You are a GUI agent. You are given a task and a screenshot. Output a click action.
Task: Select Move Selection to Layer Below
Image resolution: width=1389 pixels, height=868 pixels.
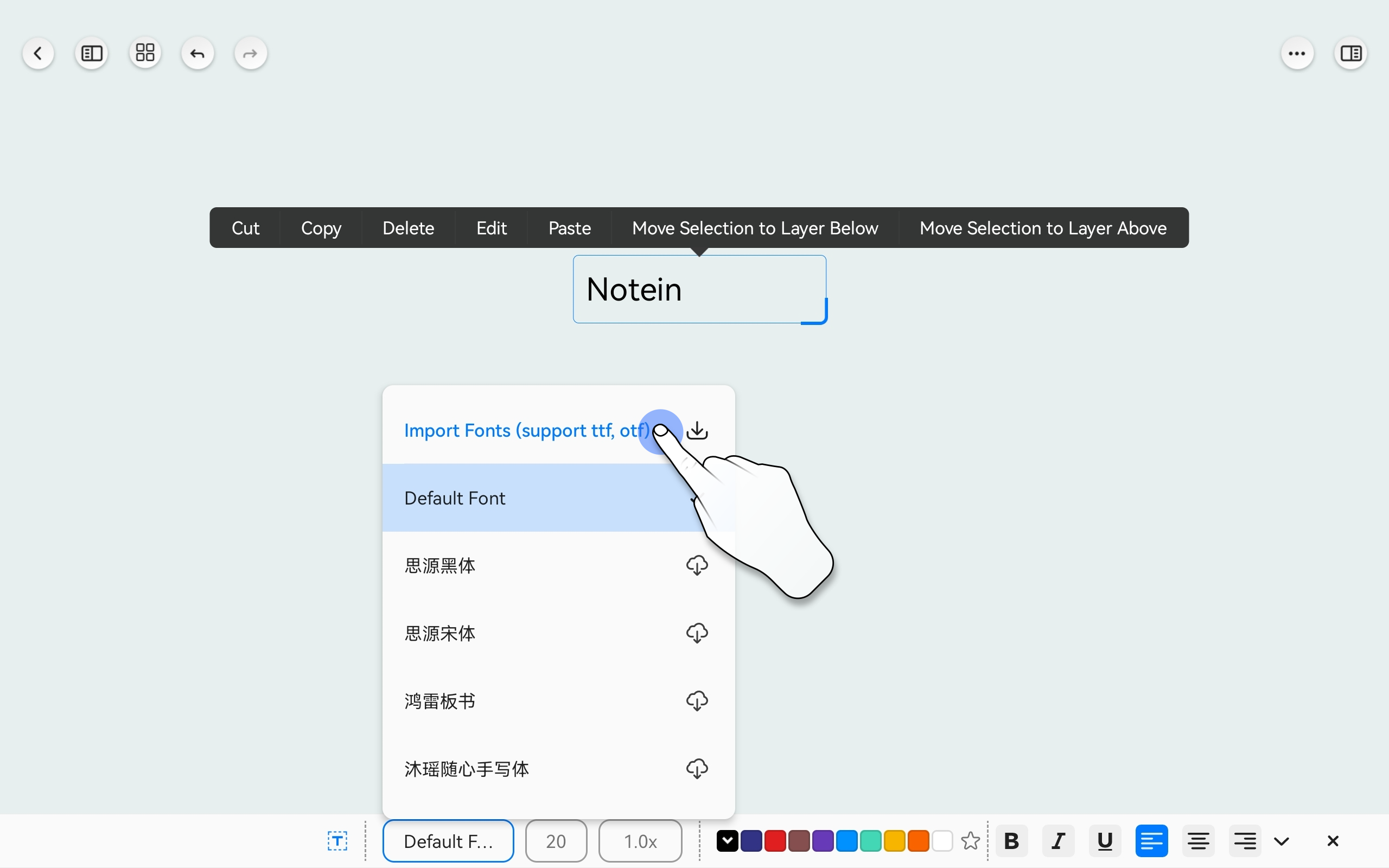pos(755,228)
